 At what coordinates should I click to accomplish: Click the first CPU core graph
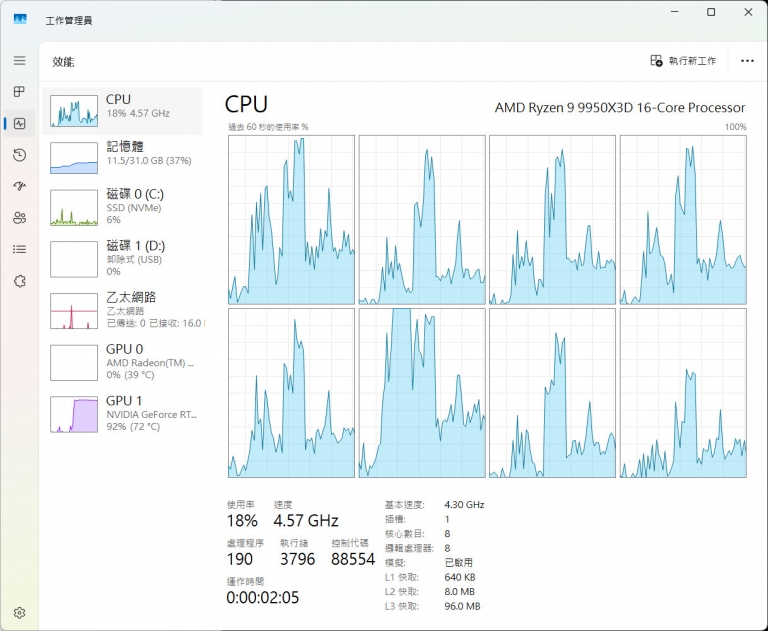click(291, 220)
